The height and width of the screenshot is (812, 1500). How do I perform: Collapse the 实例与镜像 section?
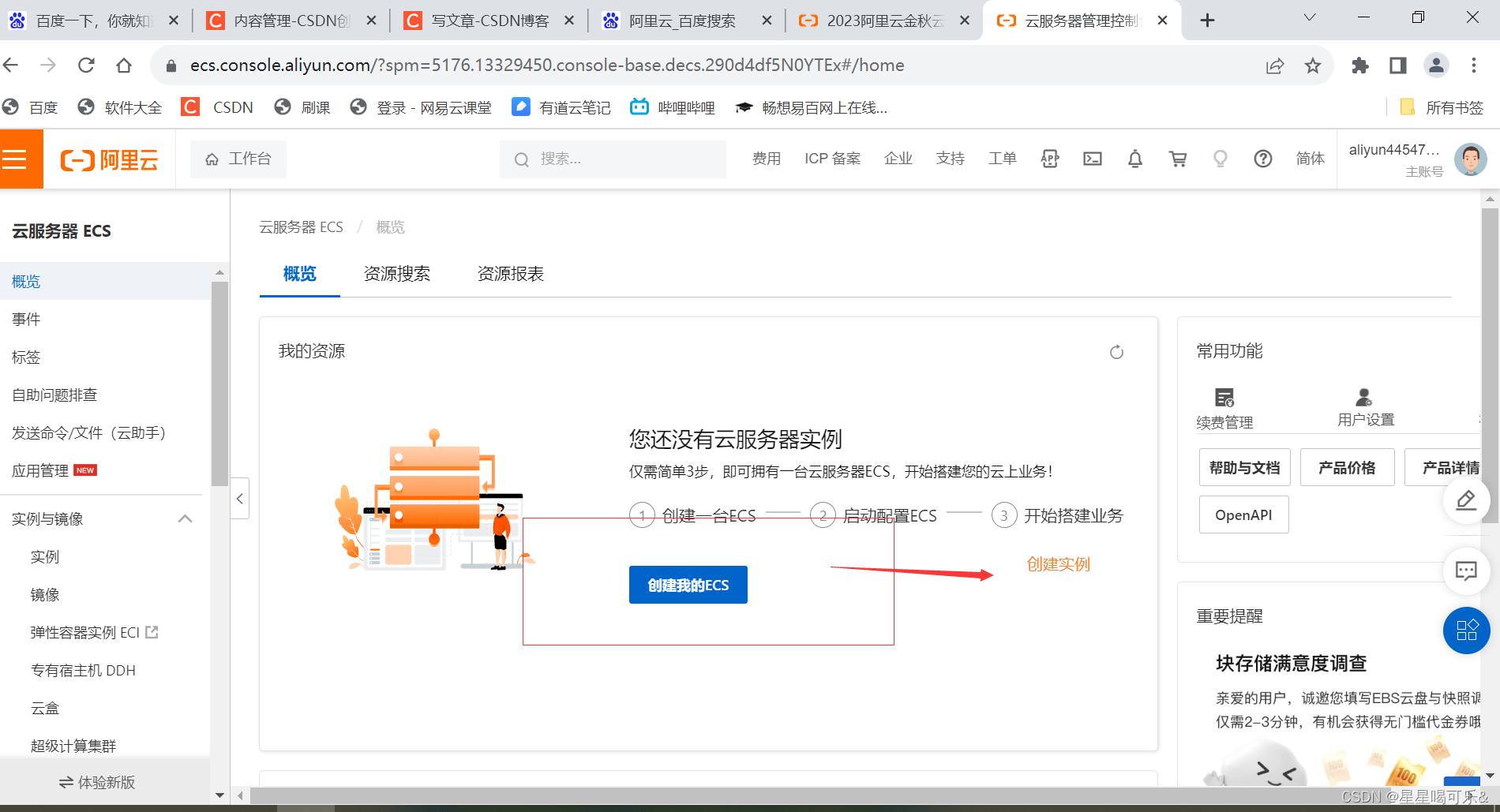pyautogui.click(x=185, y=518)
